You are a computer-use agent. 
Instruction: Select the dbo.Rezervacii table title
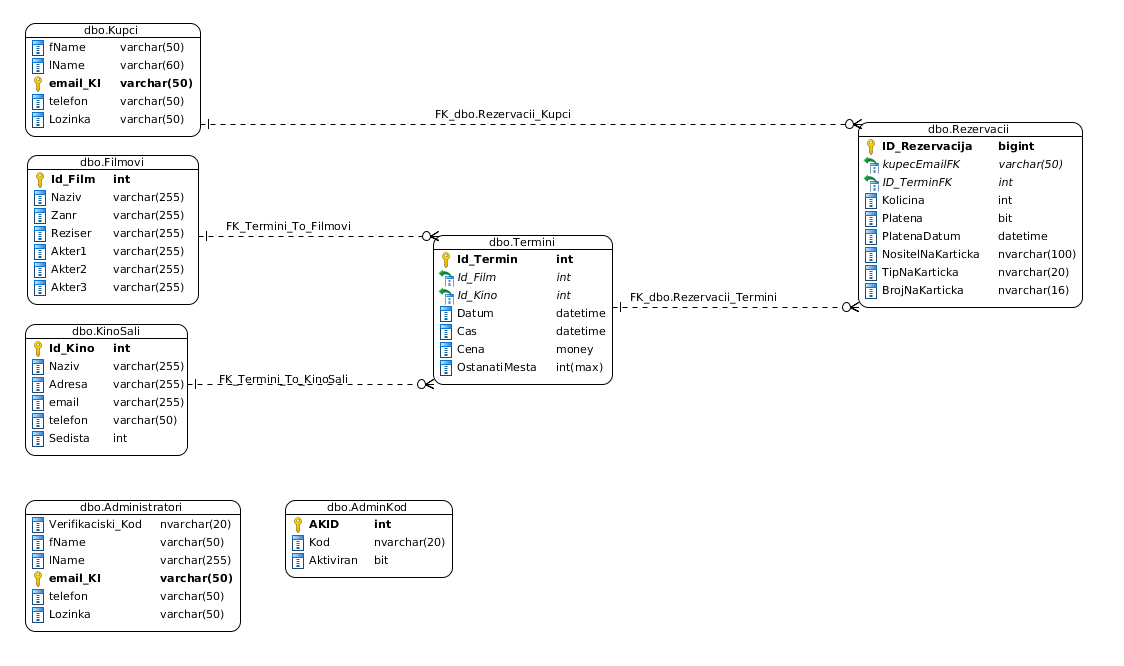point(968,129)
